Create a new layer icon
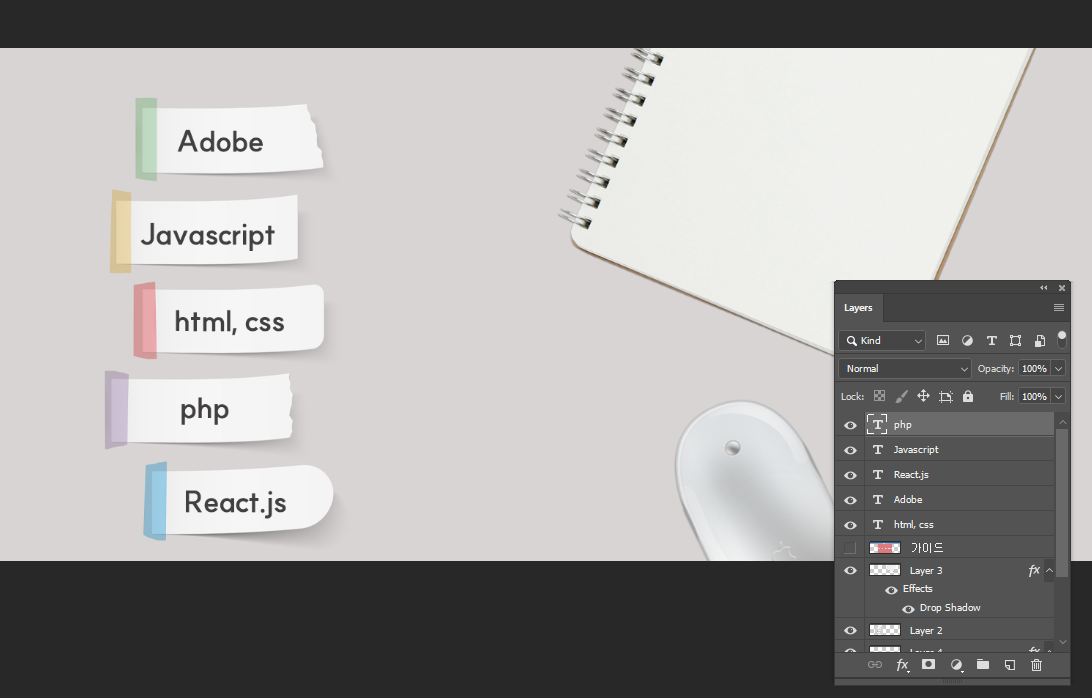Viewport: 1092px width, 698px height. [x=1010, y=665]
